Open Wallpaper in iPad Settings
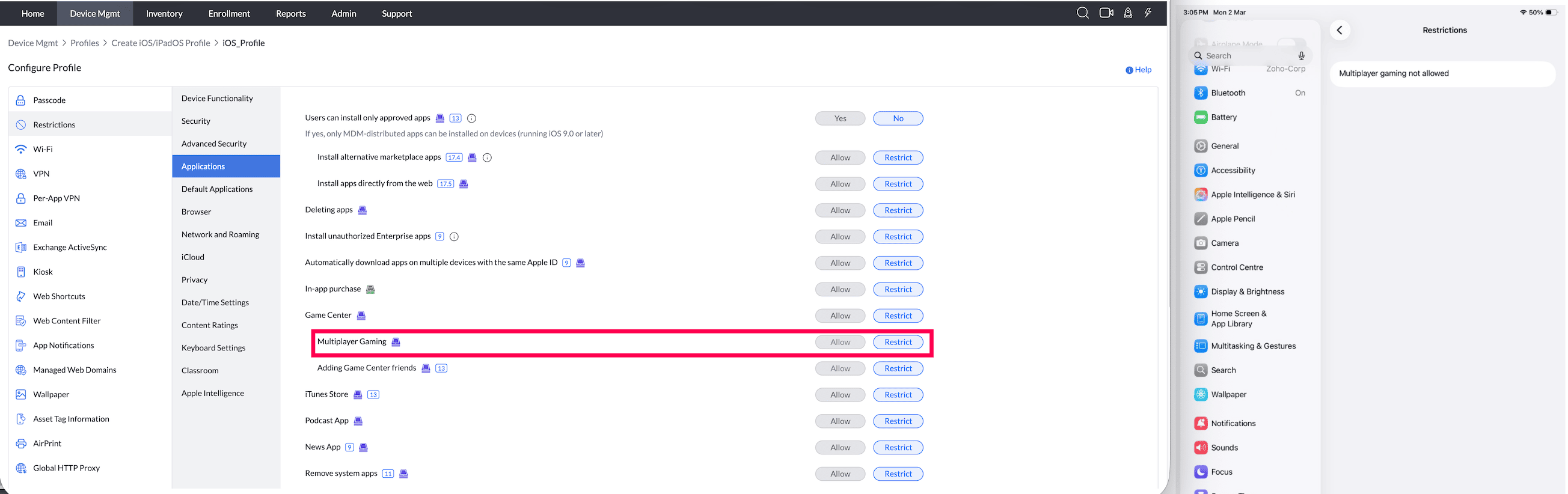Image resolution: width=1568 pixels, height=494 pixels. [1250, 395]
